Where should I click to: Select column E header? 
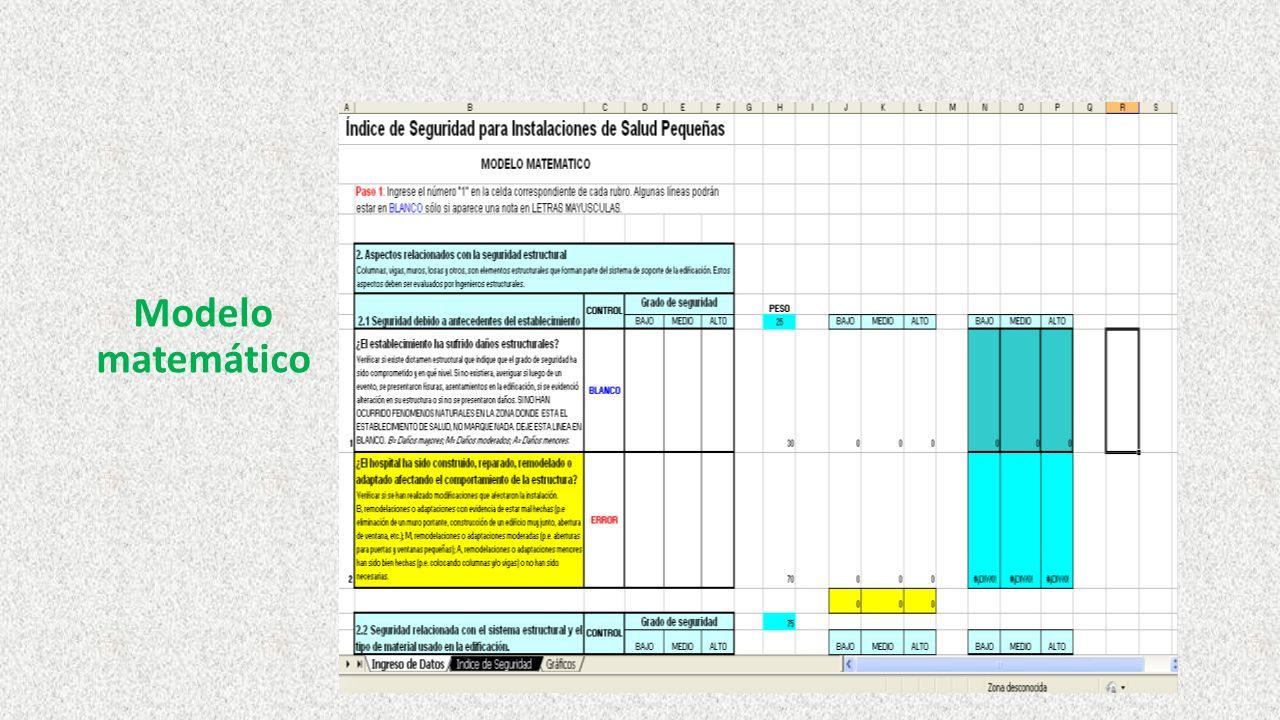(x=682, y=107)
